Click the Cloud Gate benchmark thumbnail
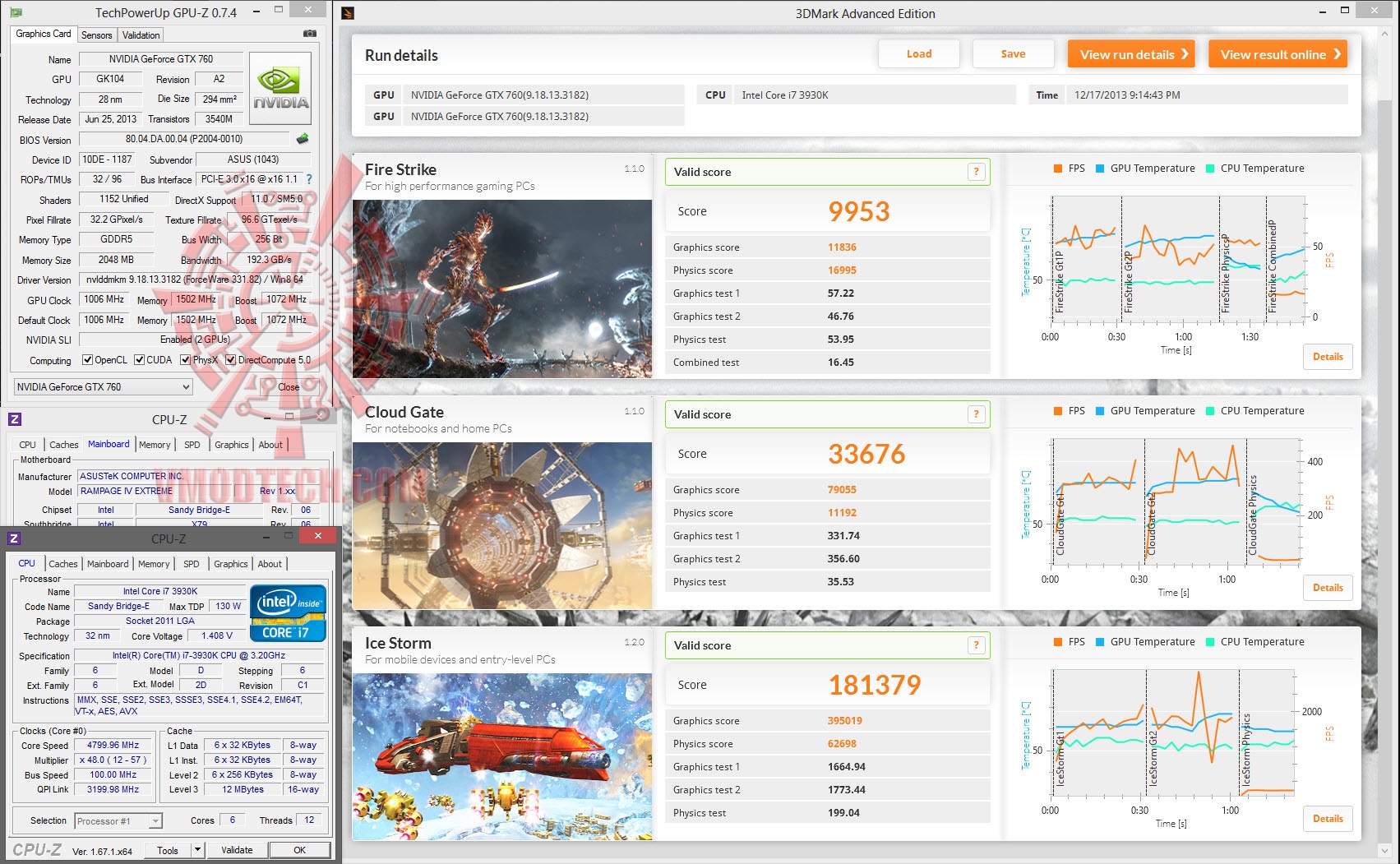 (x=502, y=526)
